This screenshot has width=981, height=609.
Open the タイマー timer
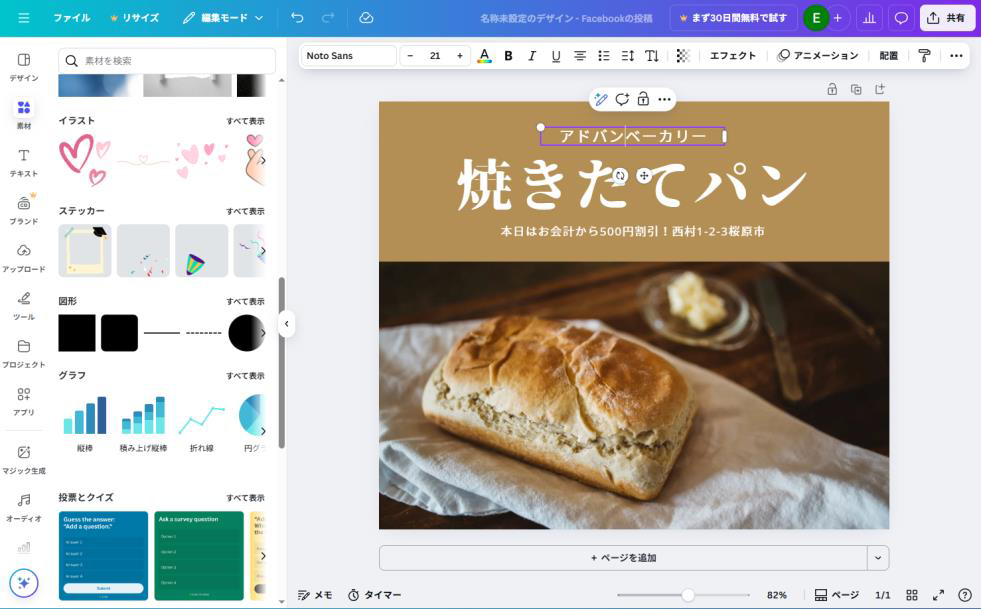click(x=374, y=595)
